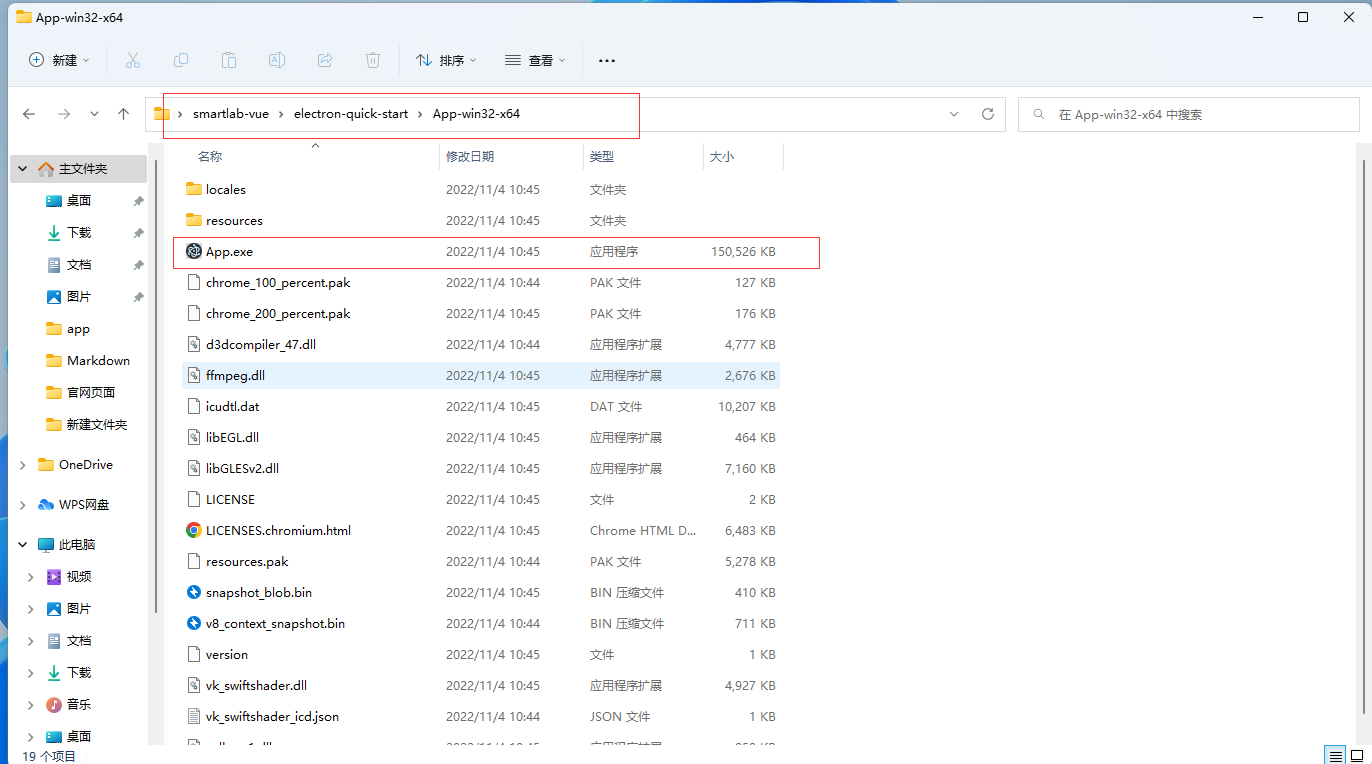The width and height of the screenshot is (1372, 764).
Task: Select the locales folder icon
Action: pyautogui.click(x=194, y=189)
